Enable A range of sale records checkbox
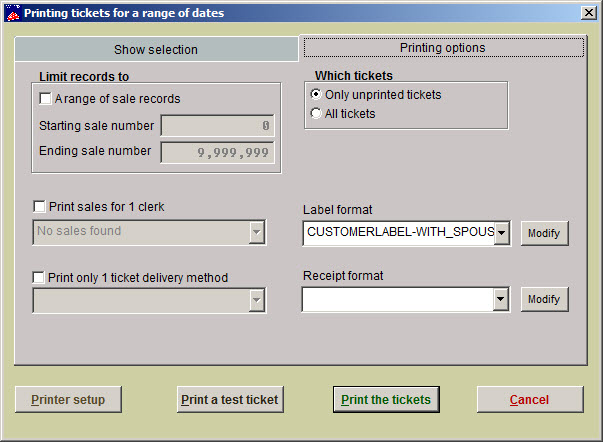The width and height of the screenshot is (603, 442). tap(45, 98)
